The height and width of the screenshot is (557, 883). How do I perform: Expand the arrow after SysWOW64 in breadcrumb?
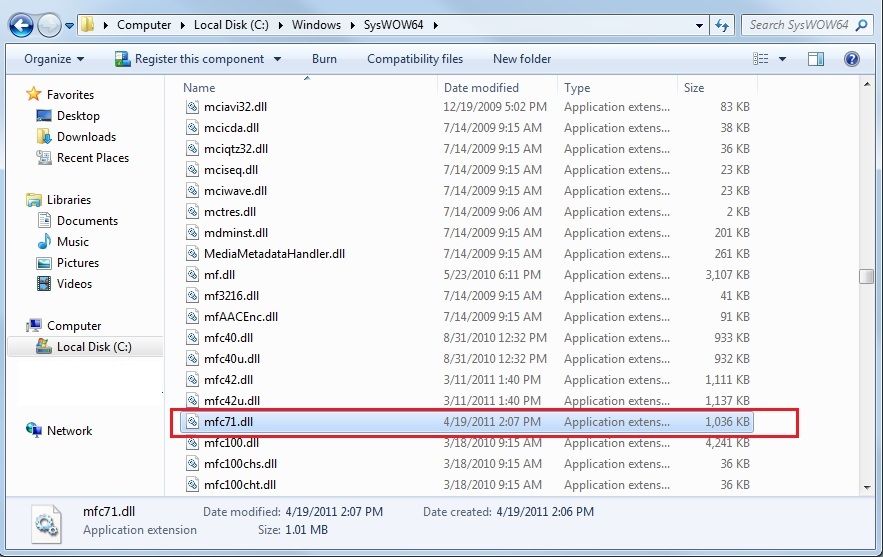tap(435, 25)
